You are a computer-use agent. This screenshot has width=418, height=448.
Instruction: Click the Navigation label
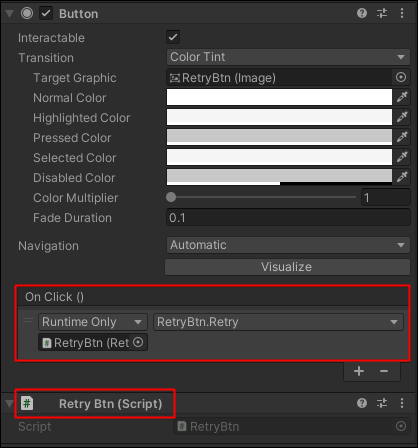coord(48,246)
